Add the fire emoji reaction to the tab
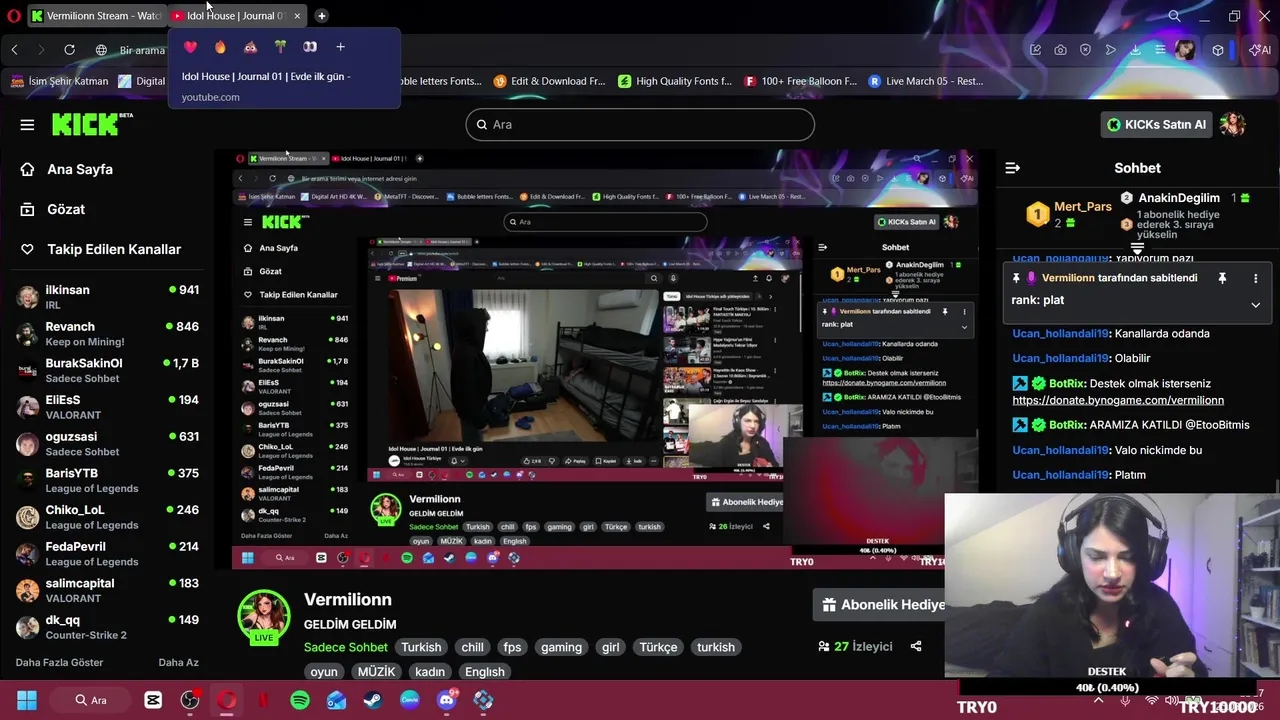Viewport: 1280px width, 720px height. (x=220, y=47)
